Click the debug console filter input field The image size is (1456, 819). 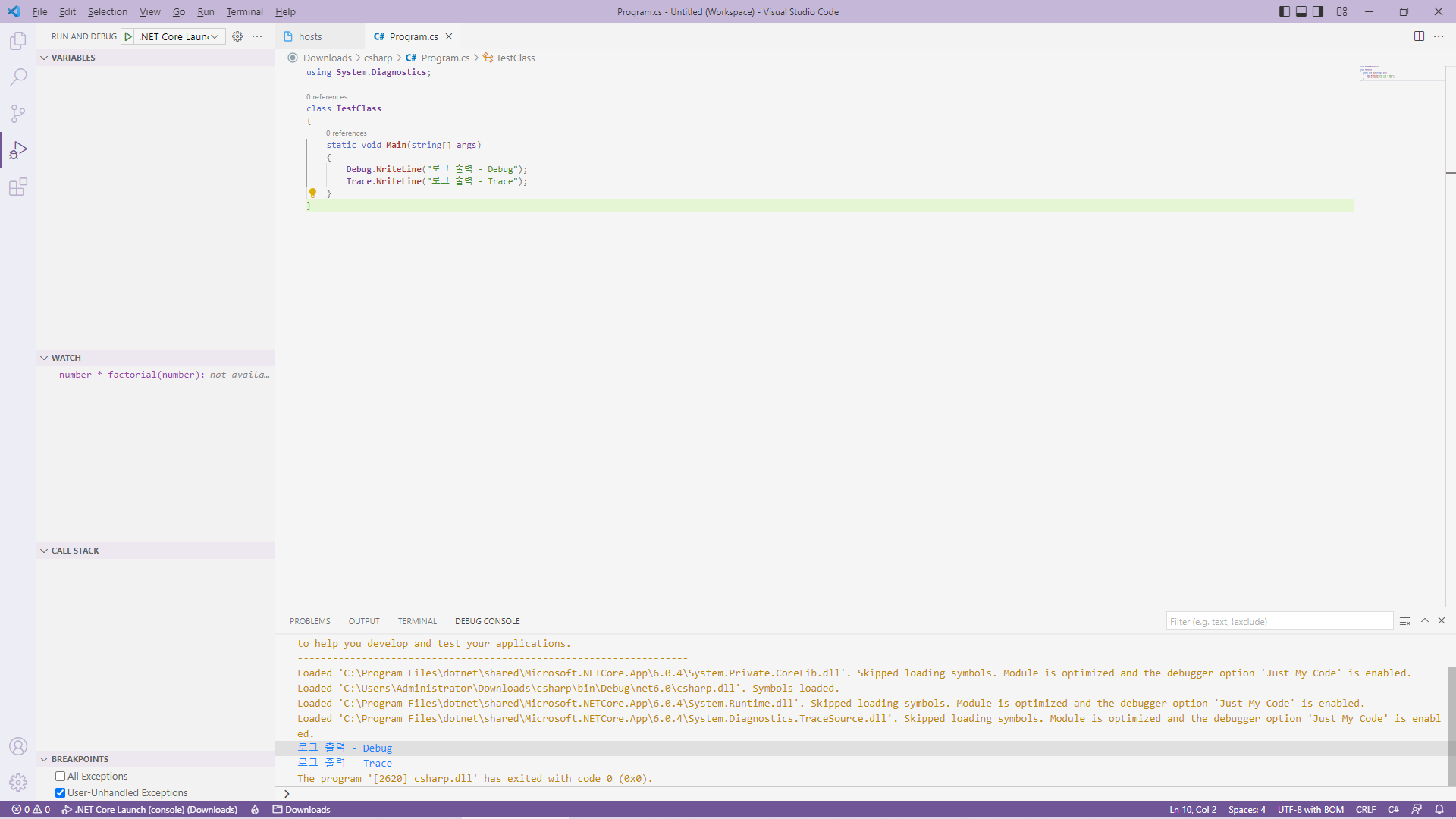[x=1279, y=621]
